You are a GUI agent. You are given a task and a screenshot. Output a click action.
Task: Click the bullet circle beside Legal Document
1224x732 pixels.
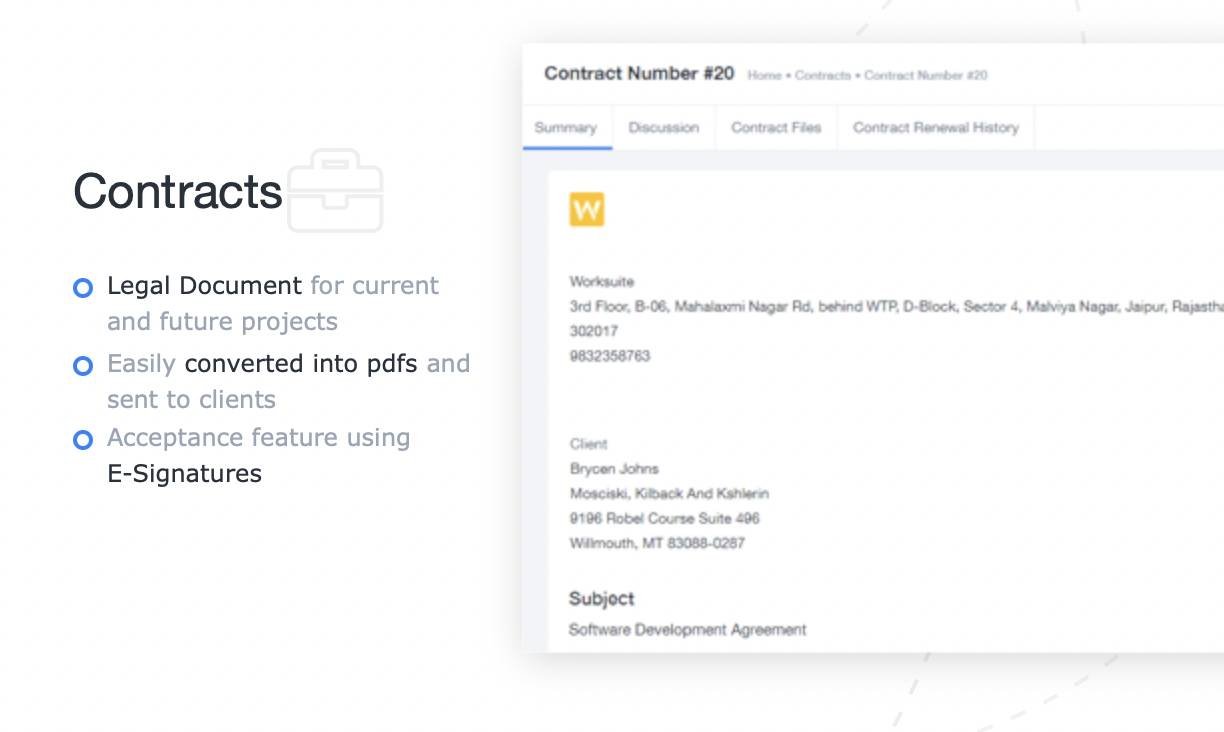point(83,288)
